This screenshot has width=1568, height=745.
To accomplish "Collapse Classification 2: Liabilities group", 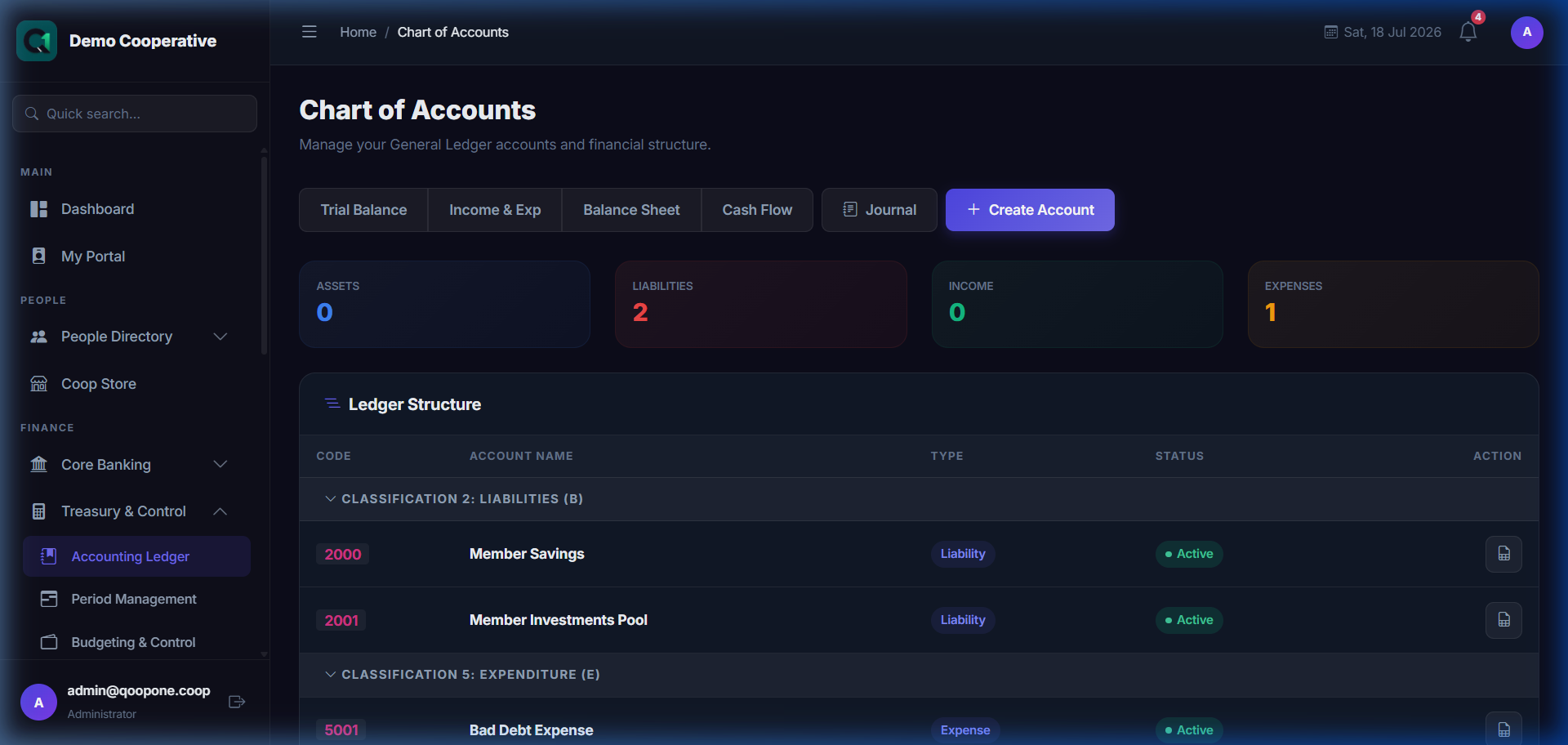I will point(330,499).
